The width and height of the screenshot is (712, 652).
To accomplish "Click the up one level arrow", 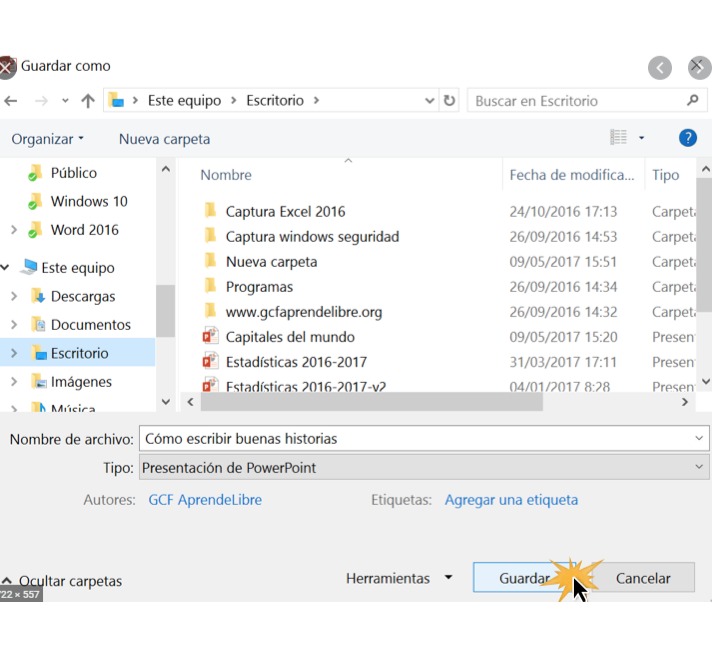I will tap(88, 101).
